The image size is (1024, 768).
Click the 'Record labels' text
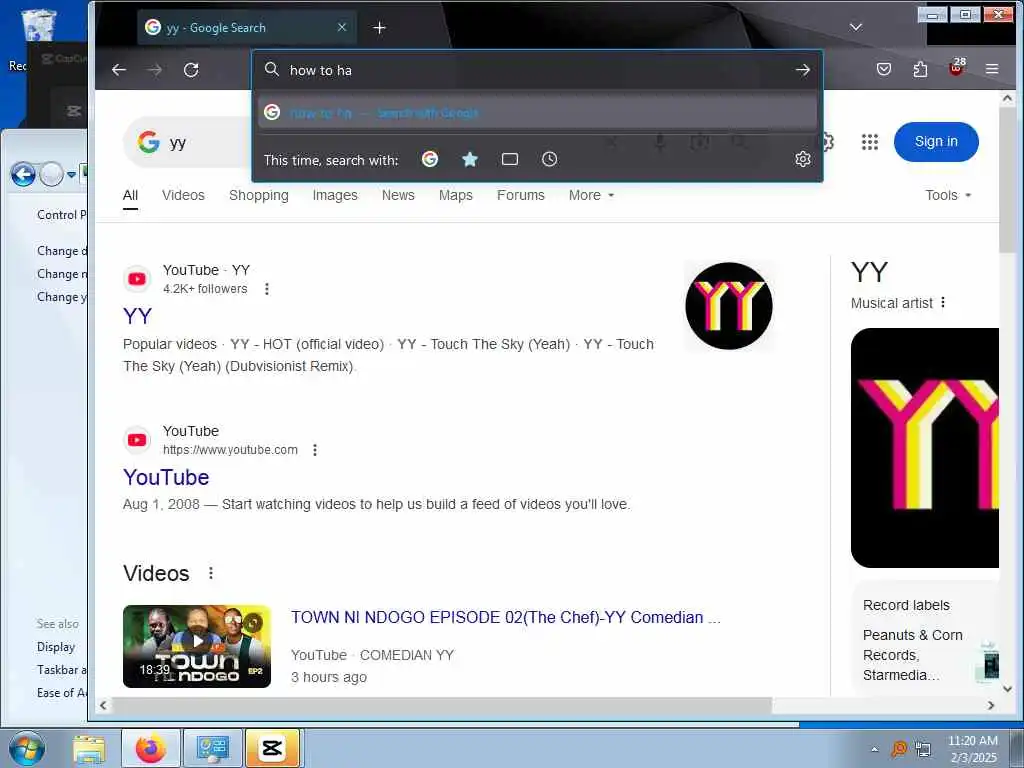coord(906,605)
